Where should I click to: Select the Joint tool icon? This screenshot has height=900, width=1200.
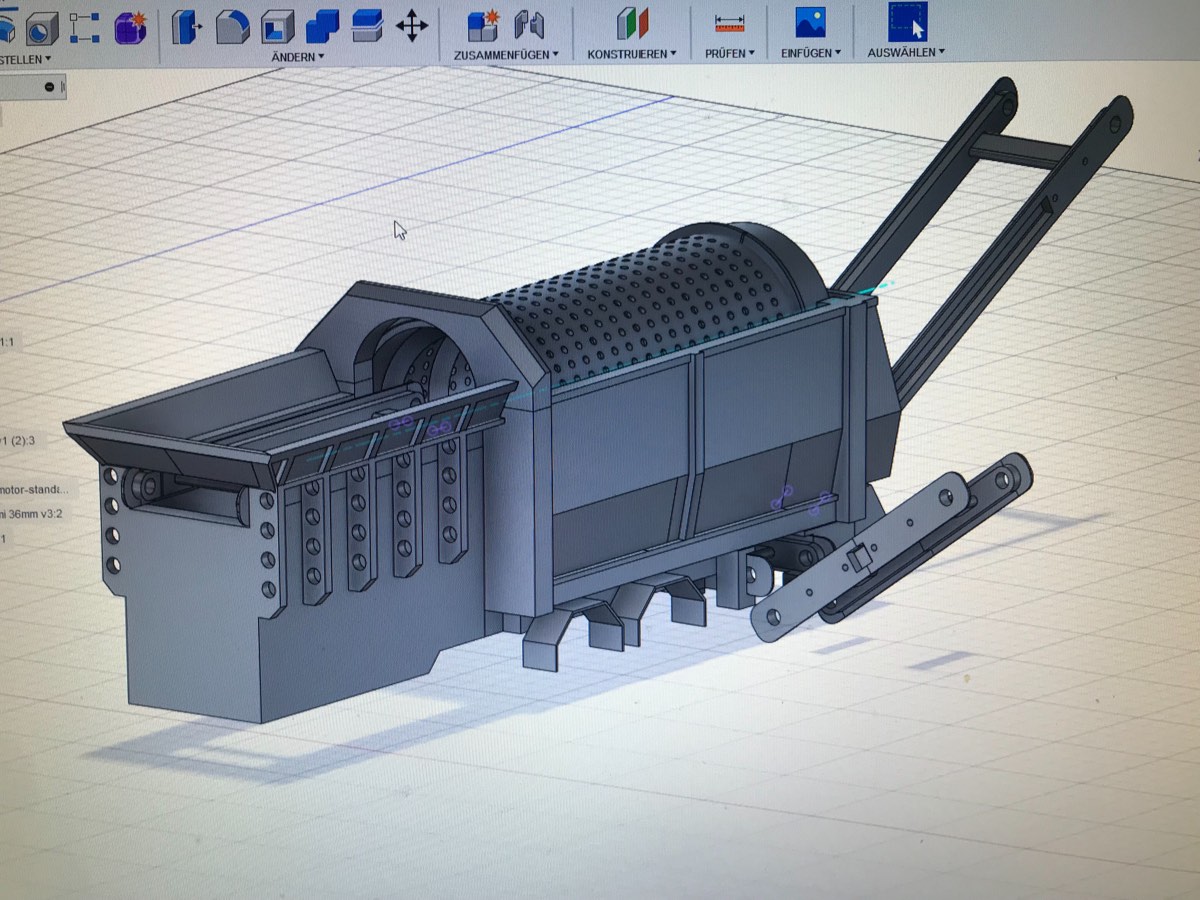point(529,25)
